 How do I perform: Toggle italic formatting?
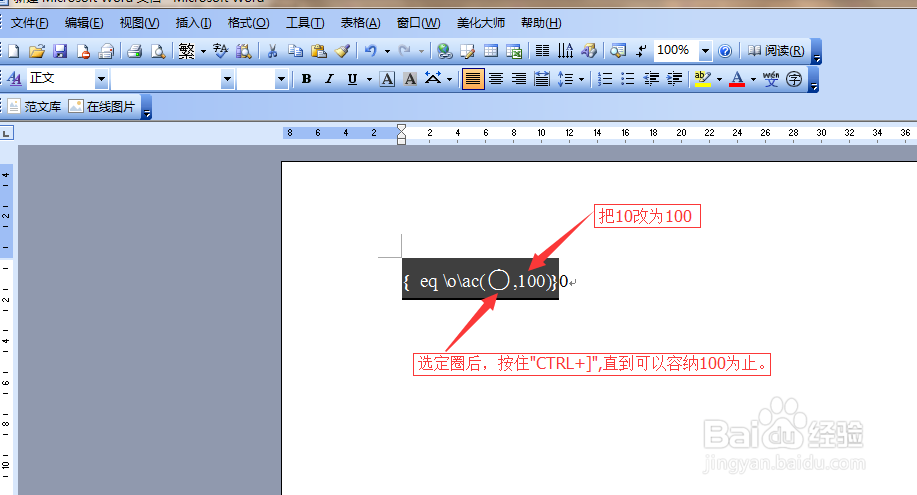coord(329,79)
